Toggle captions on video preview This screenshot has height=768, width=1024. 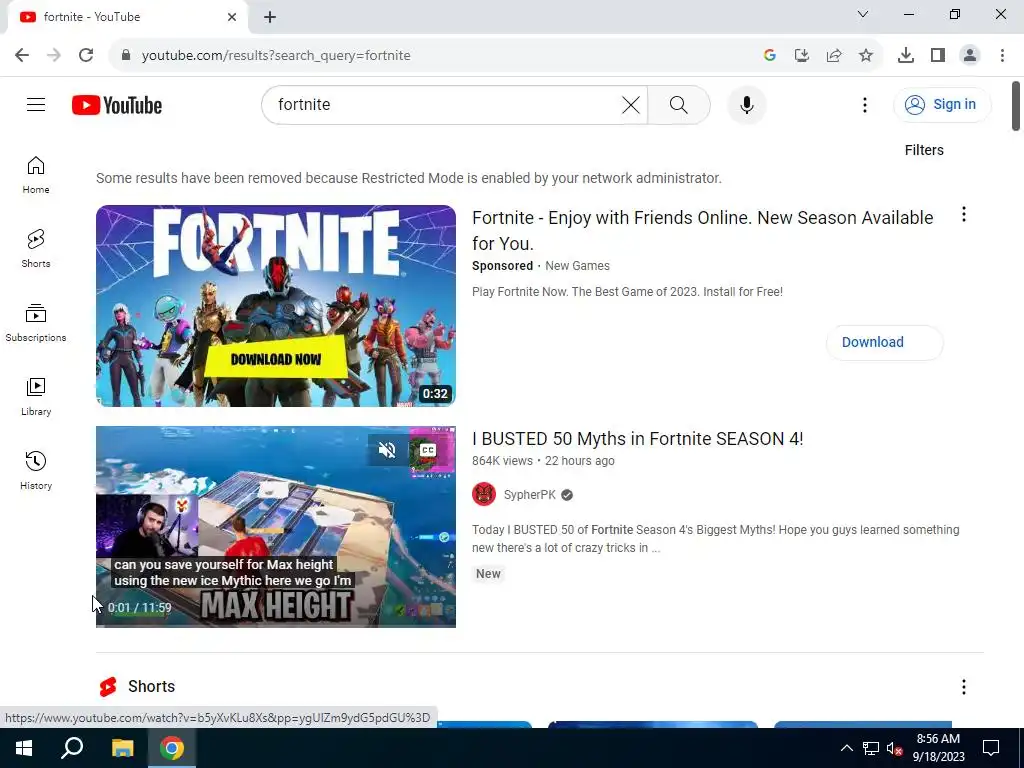tap(427, 450)
